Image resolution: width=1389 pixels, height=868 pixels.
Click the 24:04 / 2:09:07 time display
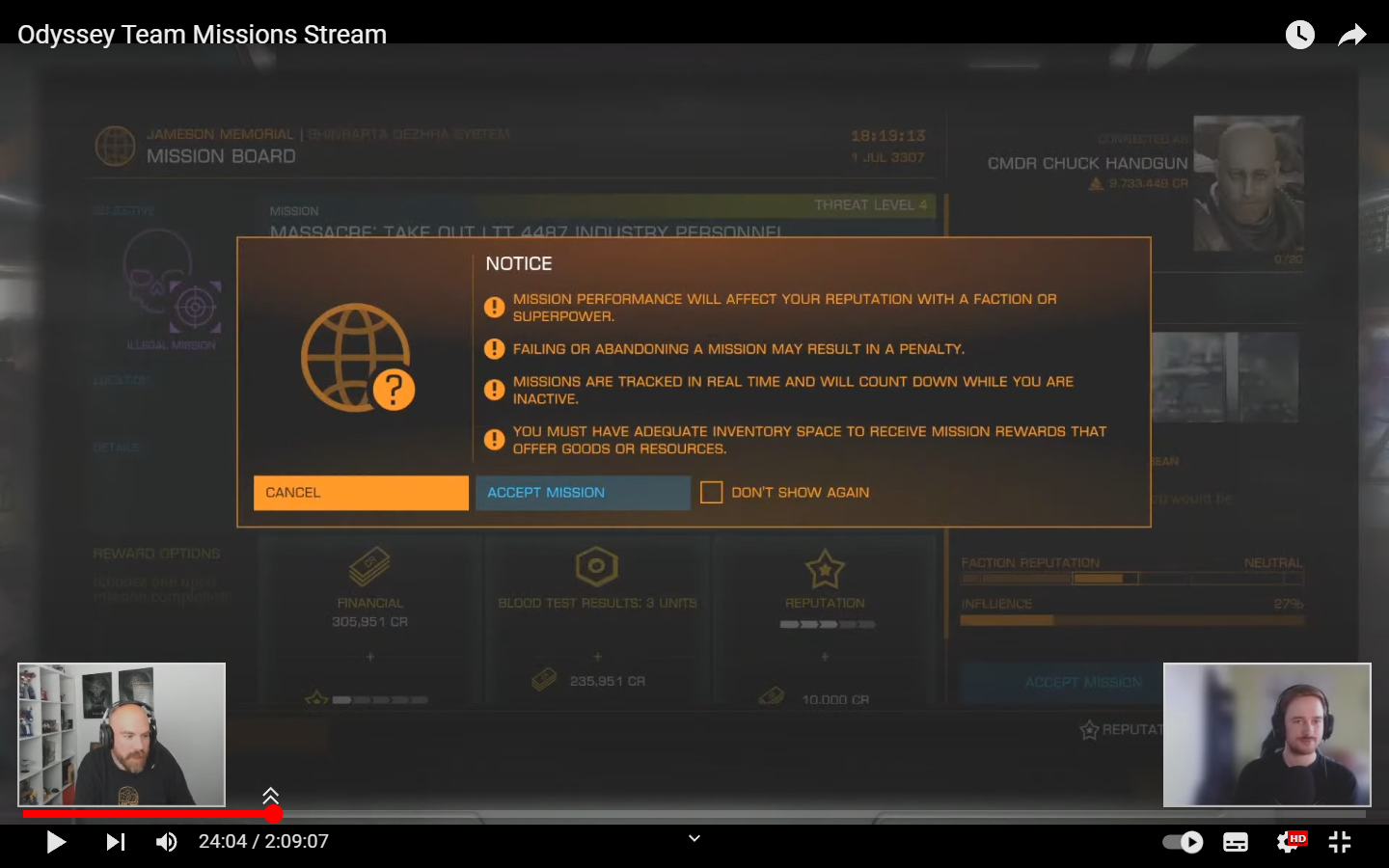pos(263,842)
